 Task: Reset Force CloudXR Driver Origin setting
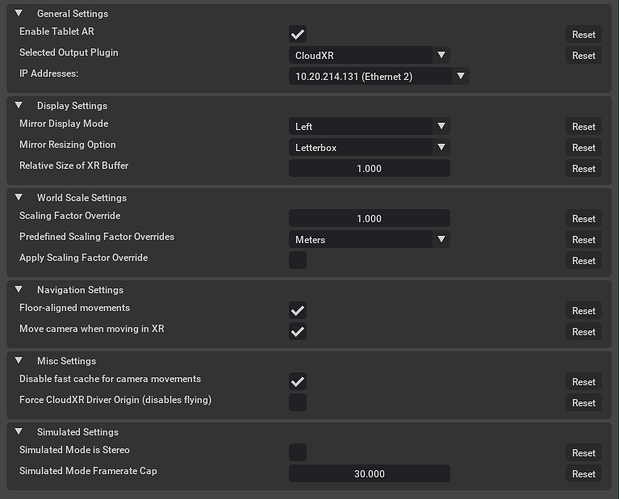click(583, 402)
